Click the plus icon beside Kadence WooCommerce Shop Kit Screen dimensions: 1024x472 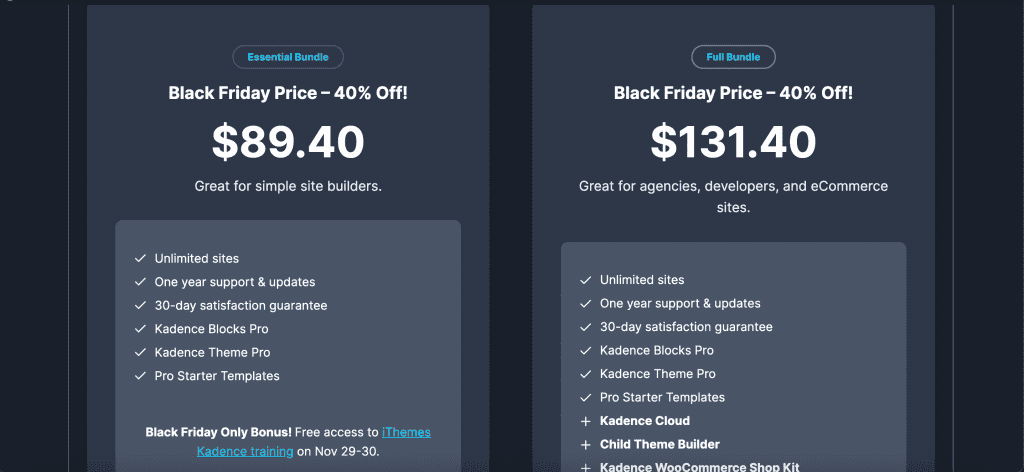[585, 467]
